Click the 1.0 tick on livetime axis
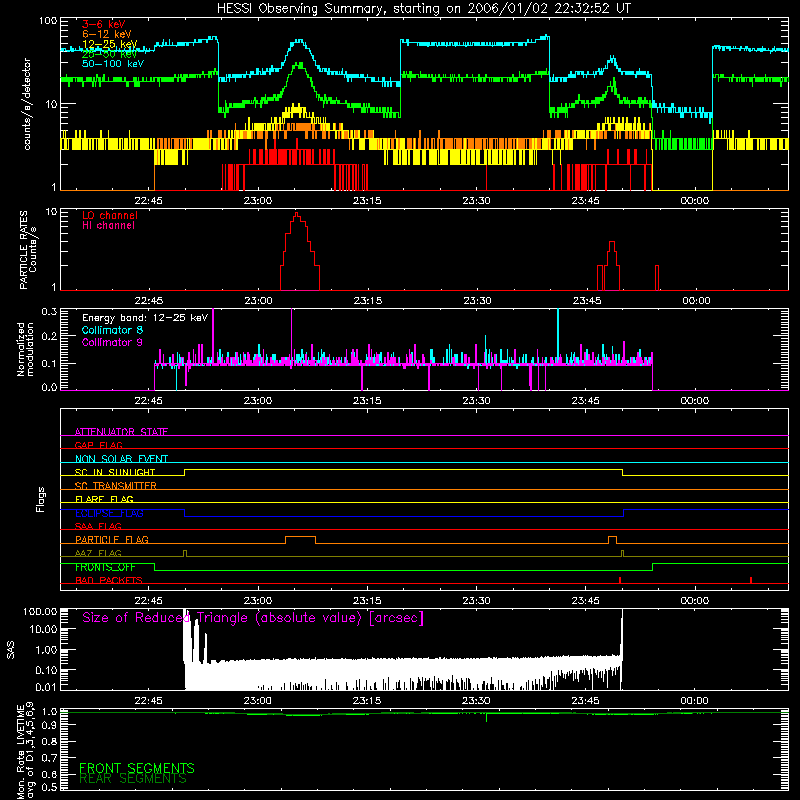 pyautogui.click(x=49, y=711)
